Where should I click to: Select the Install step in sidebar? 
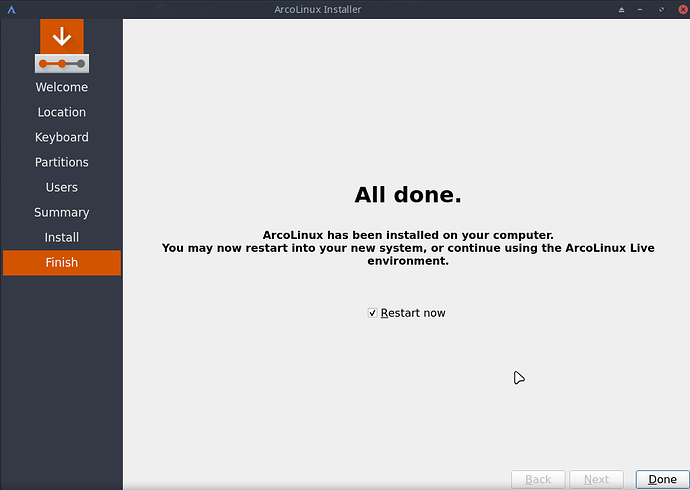point(62,238)
